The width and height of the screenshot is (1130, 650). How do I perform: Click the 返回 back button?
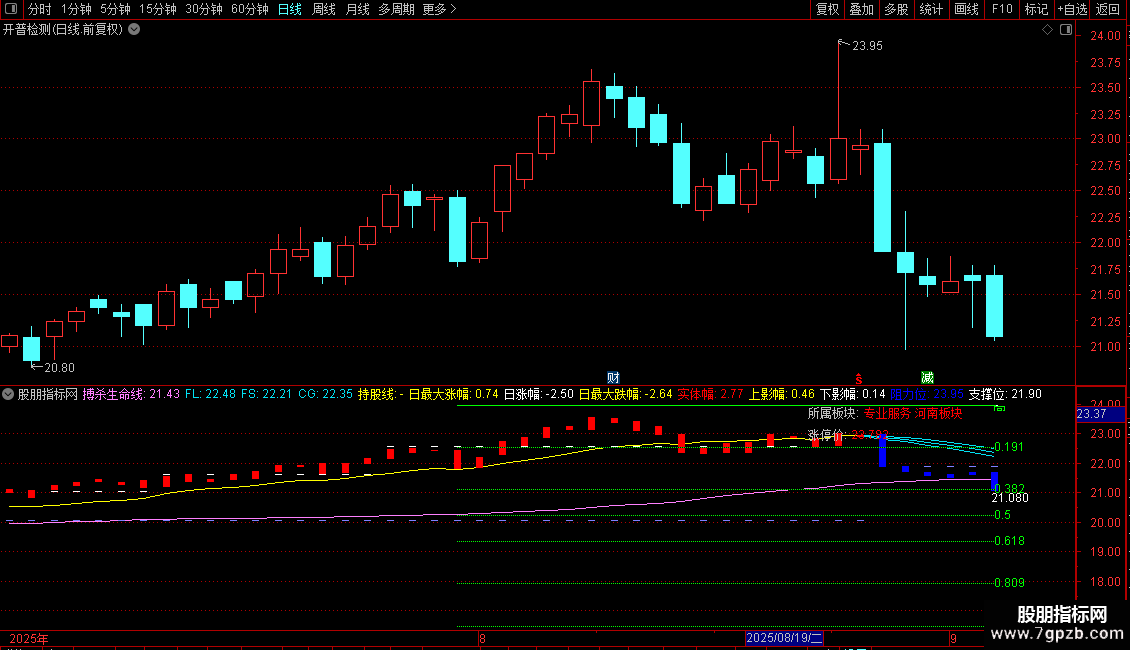click(1108, 9)
